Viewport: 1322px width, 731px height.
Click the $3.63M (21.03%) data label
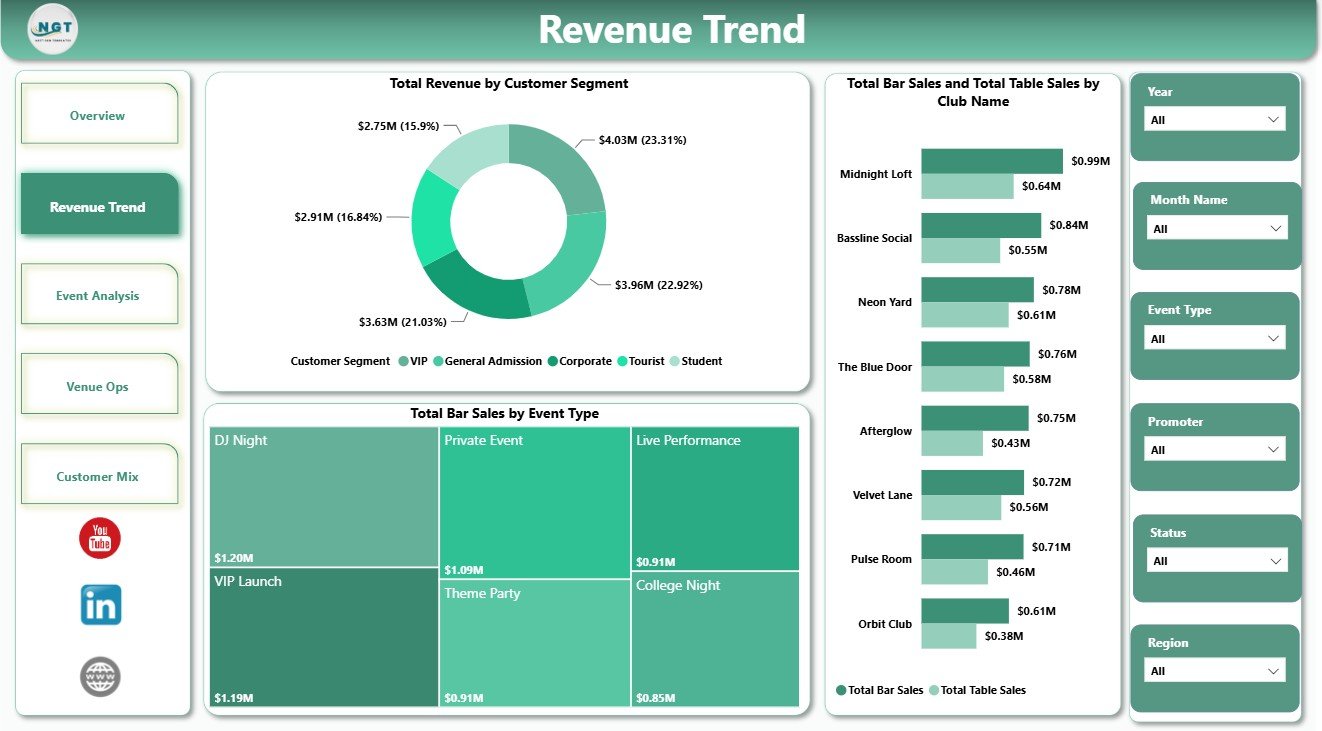click(x=404, y=322)
